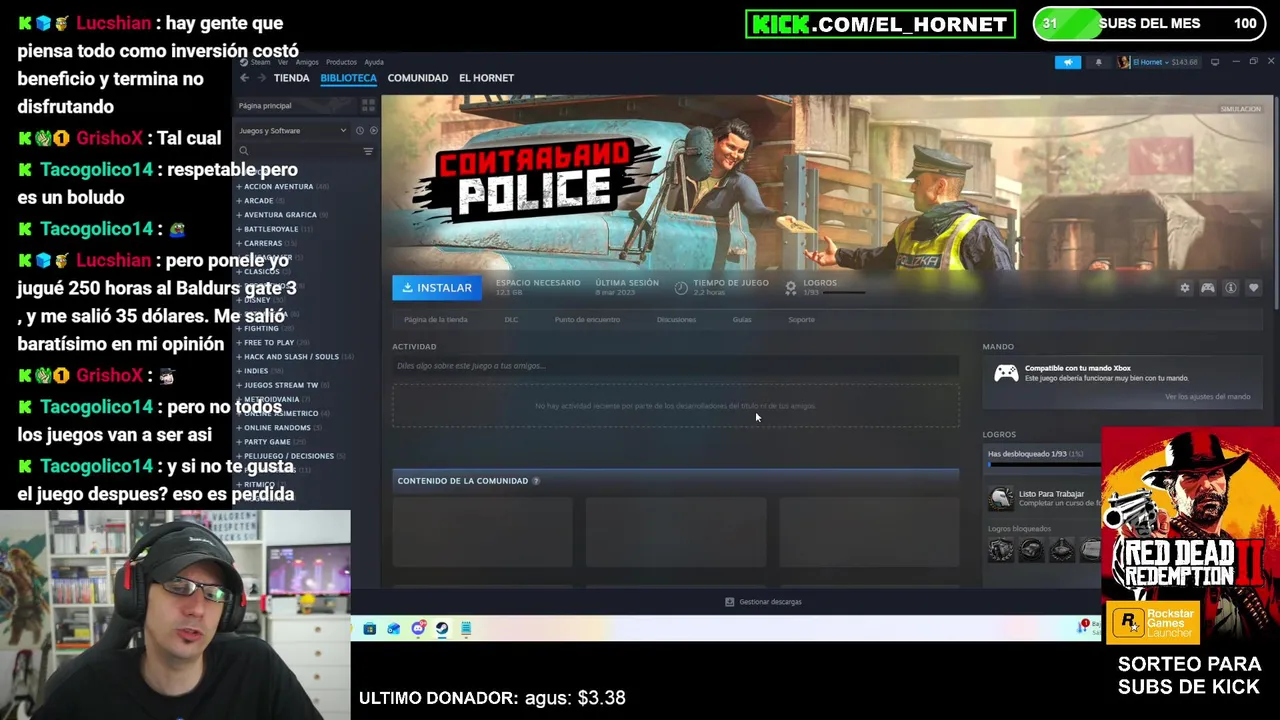The width and height of the screenshot is (1280, 720).
Task: Open the Juegos y Software dropdown
Action: point(292,131)
